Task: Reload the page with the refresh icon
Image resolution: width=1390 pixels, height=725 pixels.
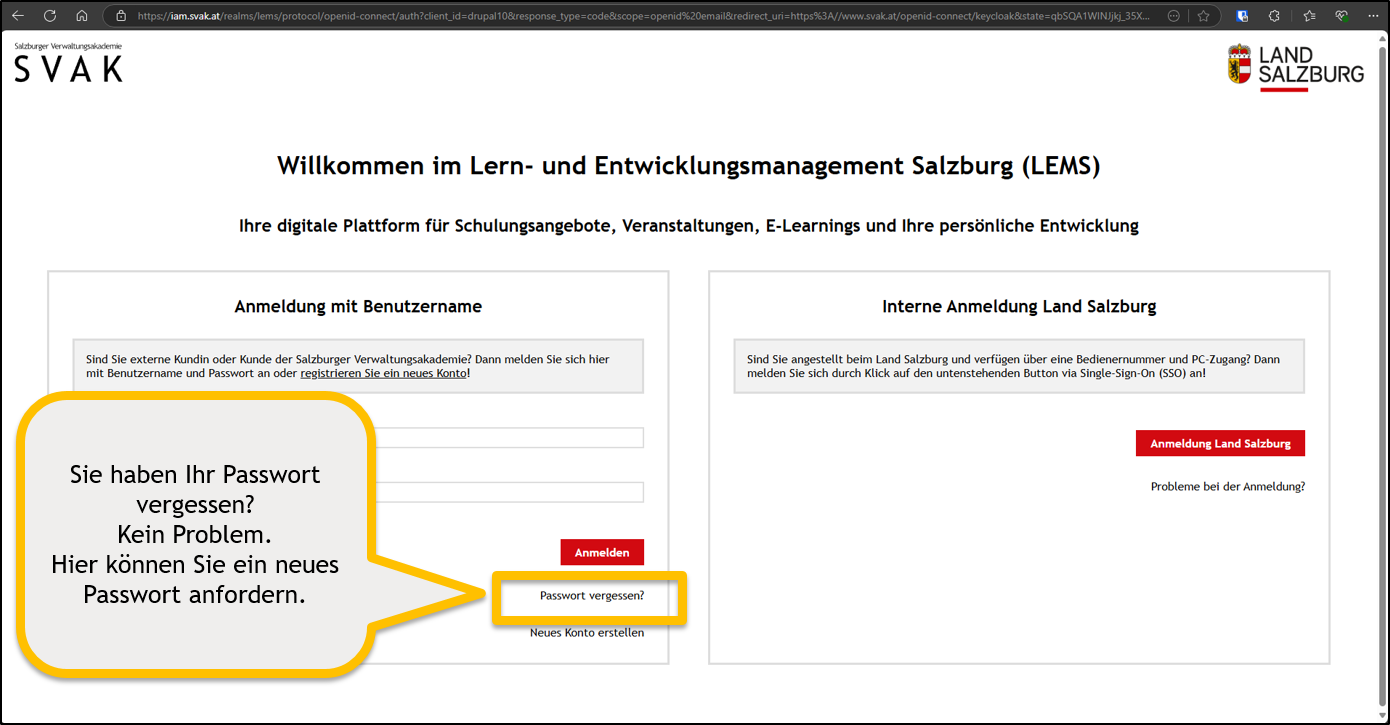Action: (50, 16)
